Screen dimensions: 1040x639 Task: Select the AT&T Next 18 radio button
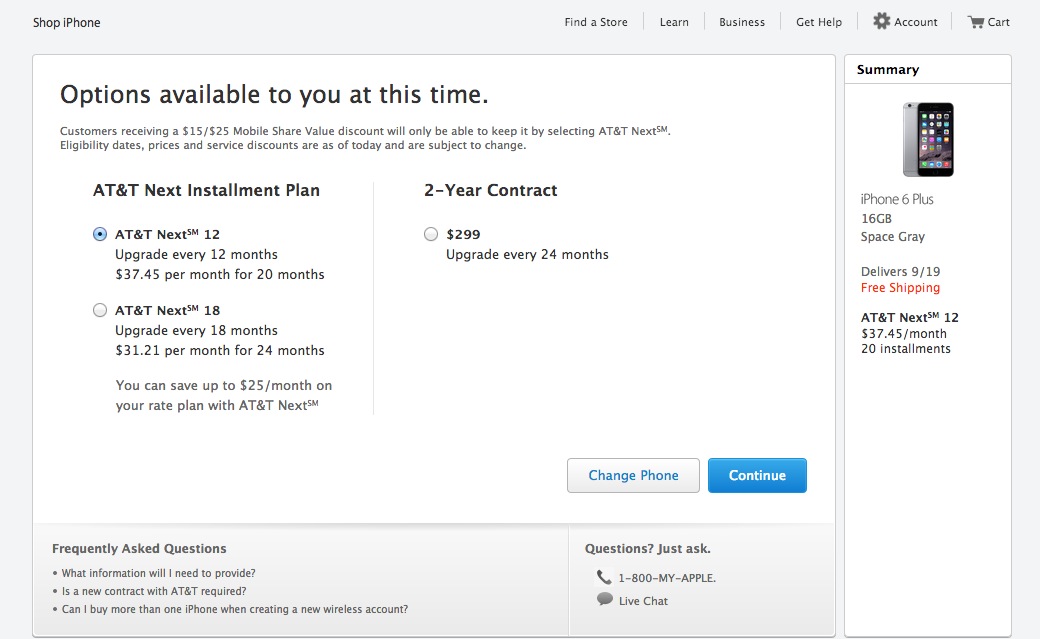point(100,310)
